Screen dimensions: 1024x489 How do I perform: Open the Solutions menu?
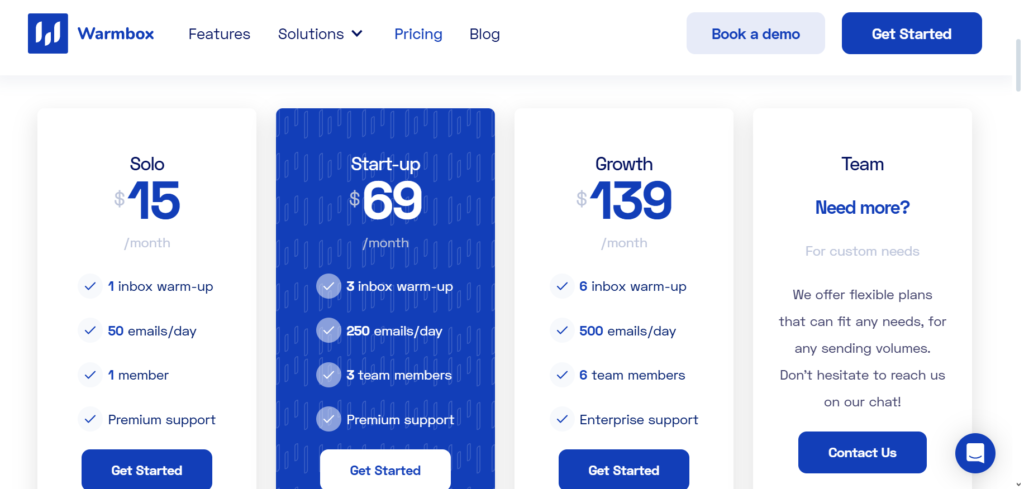pyautogui.click(x=320, y=34)
